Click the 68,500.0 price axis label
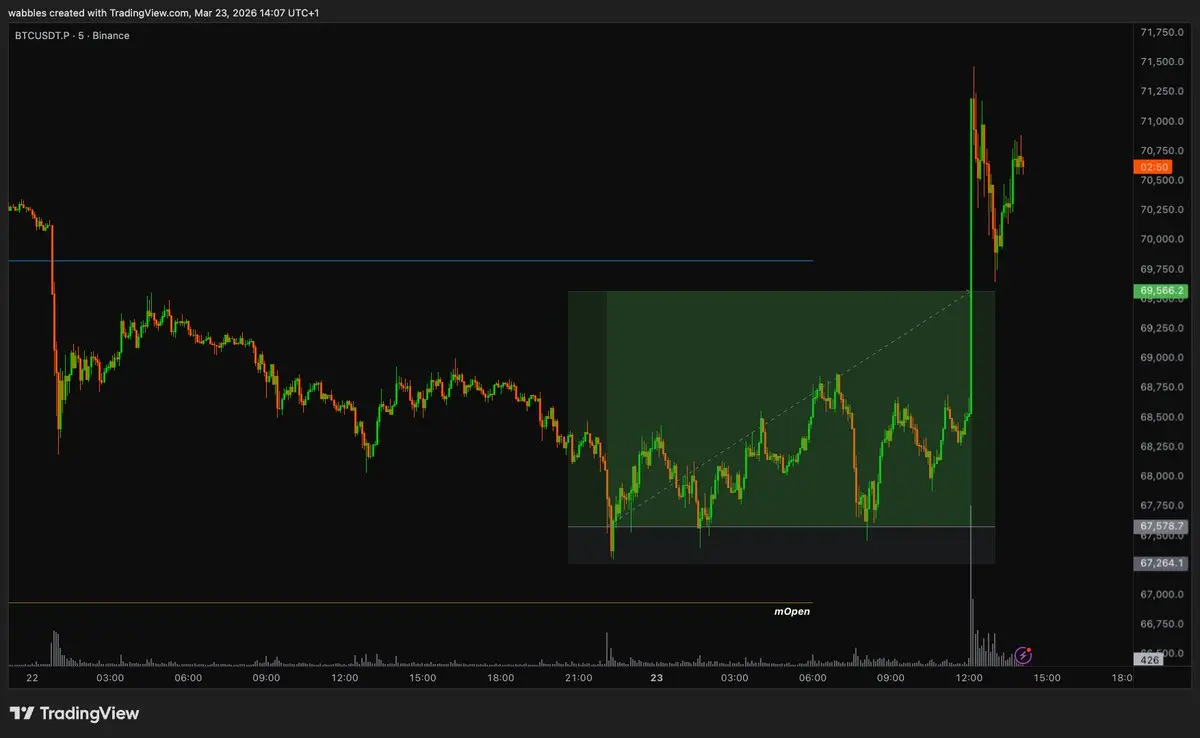The width and height of the screenshot is (1200, 738). coord(1162,417)
